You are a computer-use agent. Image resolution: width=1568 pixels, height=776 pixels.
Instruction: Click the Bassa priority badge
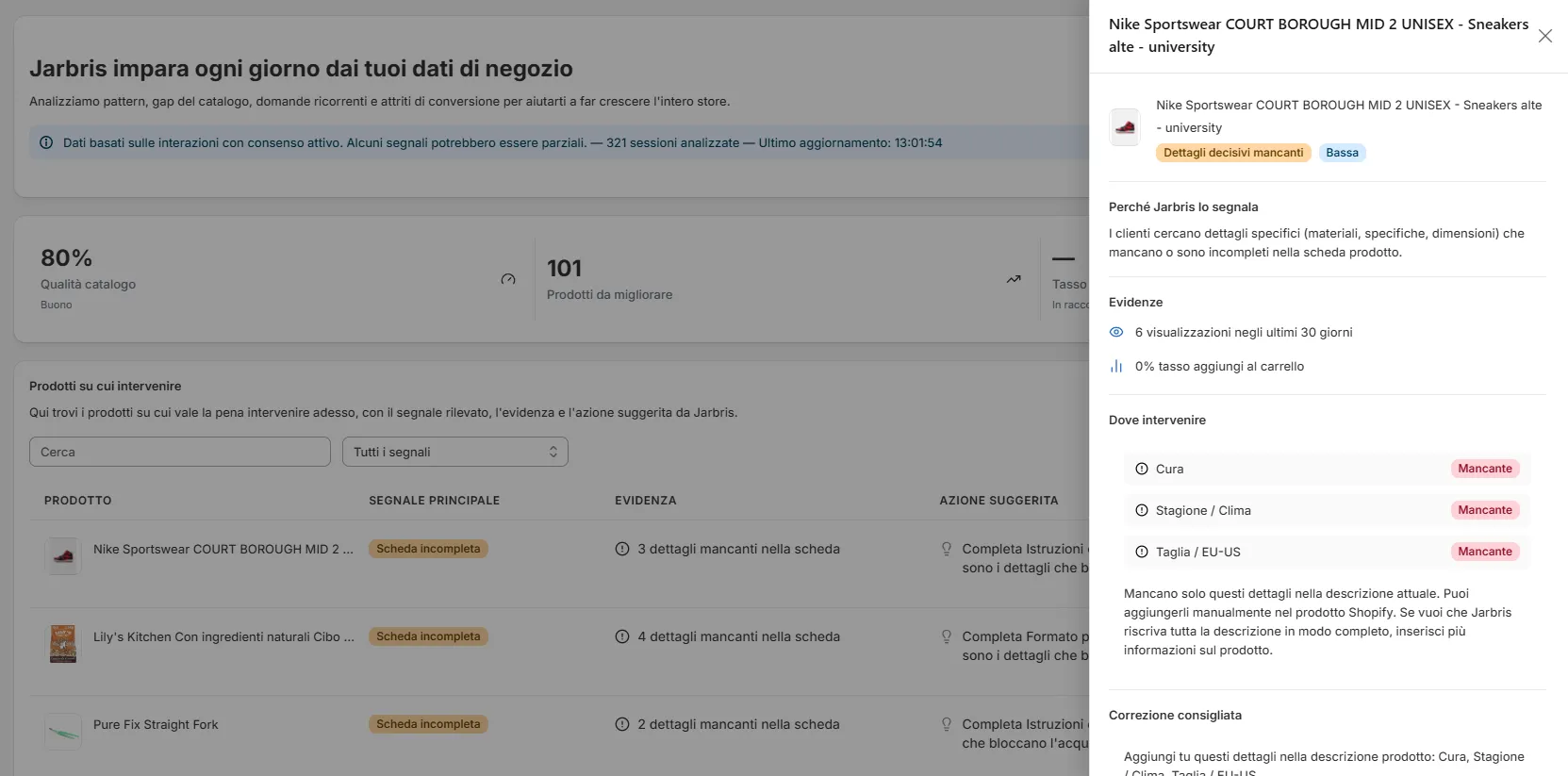[1342, 153]
